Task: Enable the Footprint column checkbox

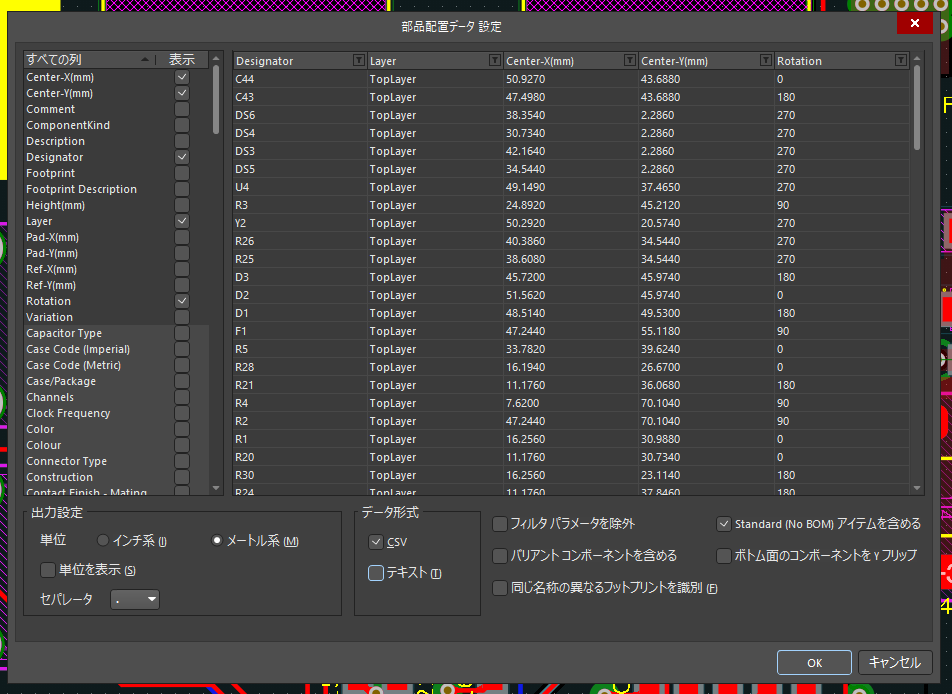Action: (182, 173)
